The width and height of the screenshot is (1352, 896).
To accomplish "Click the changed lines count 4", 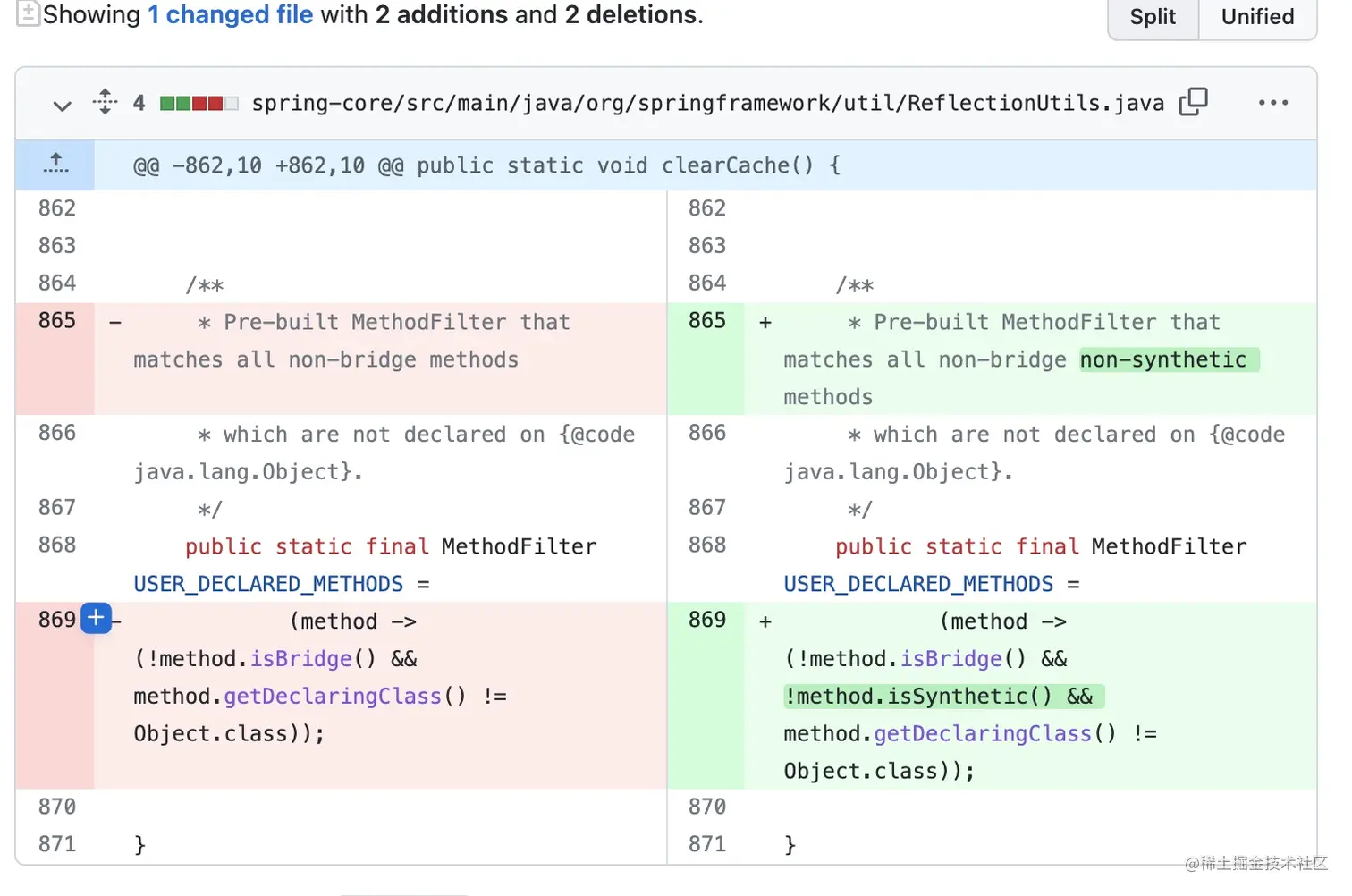I will [x=139, y=103].
